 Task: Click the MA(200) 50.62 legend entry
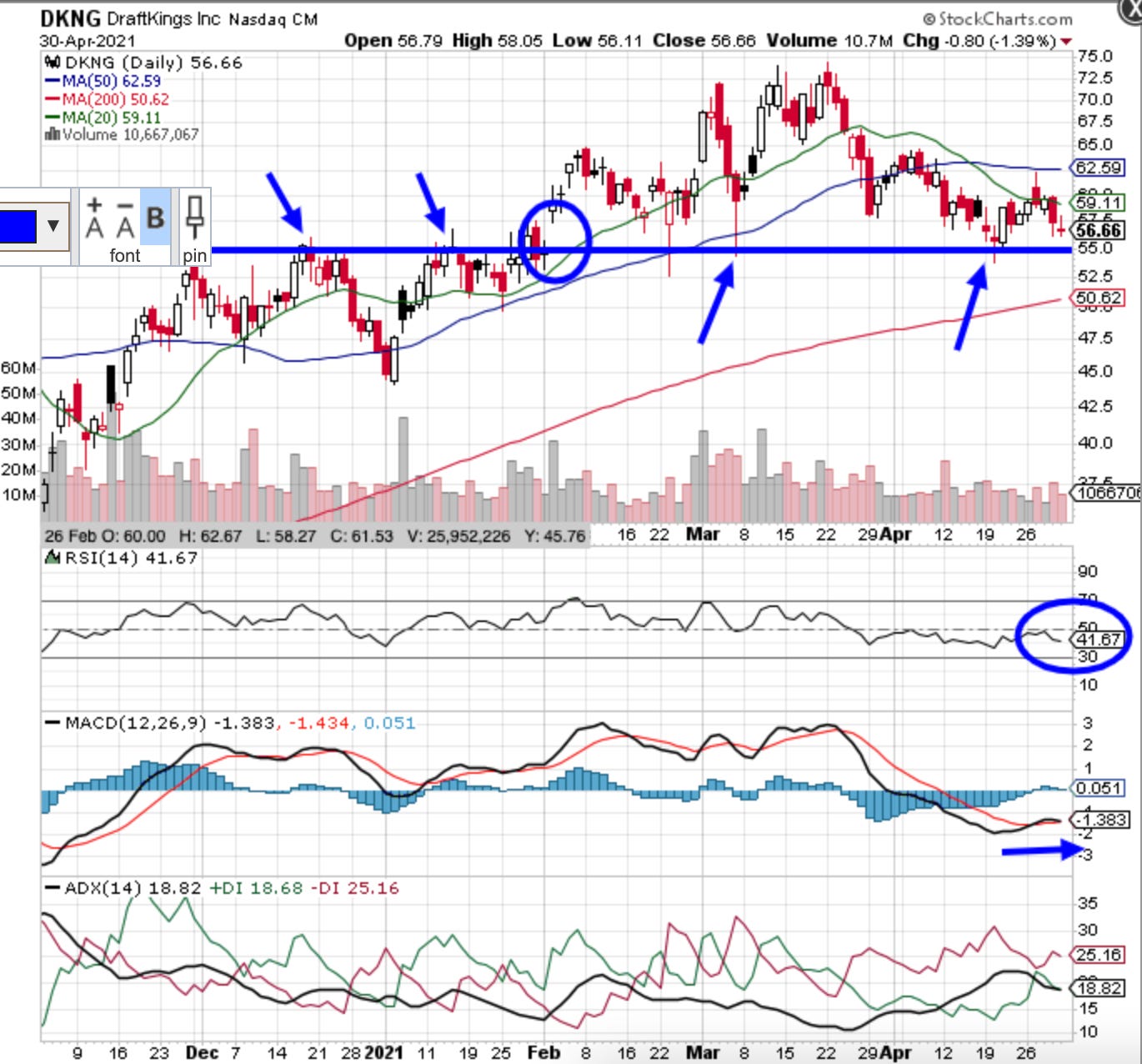click(x=108, y=99)
